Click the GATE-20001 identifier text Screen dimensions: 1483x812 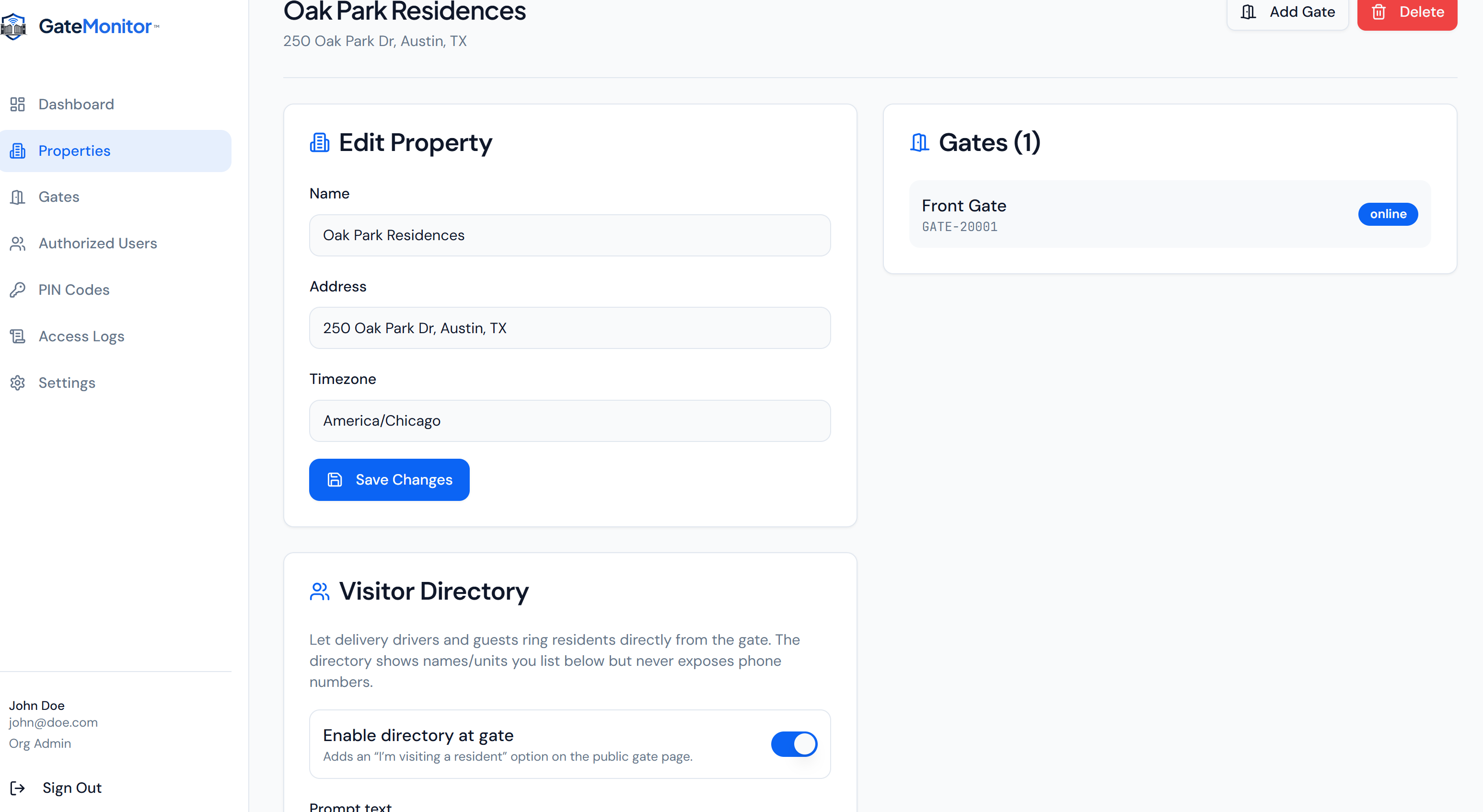pos(960,227)
